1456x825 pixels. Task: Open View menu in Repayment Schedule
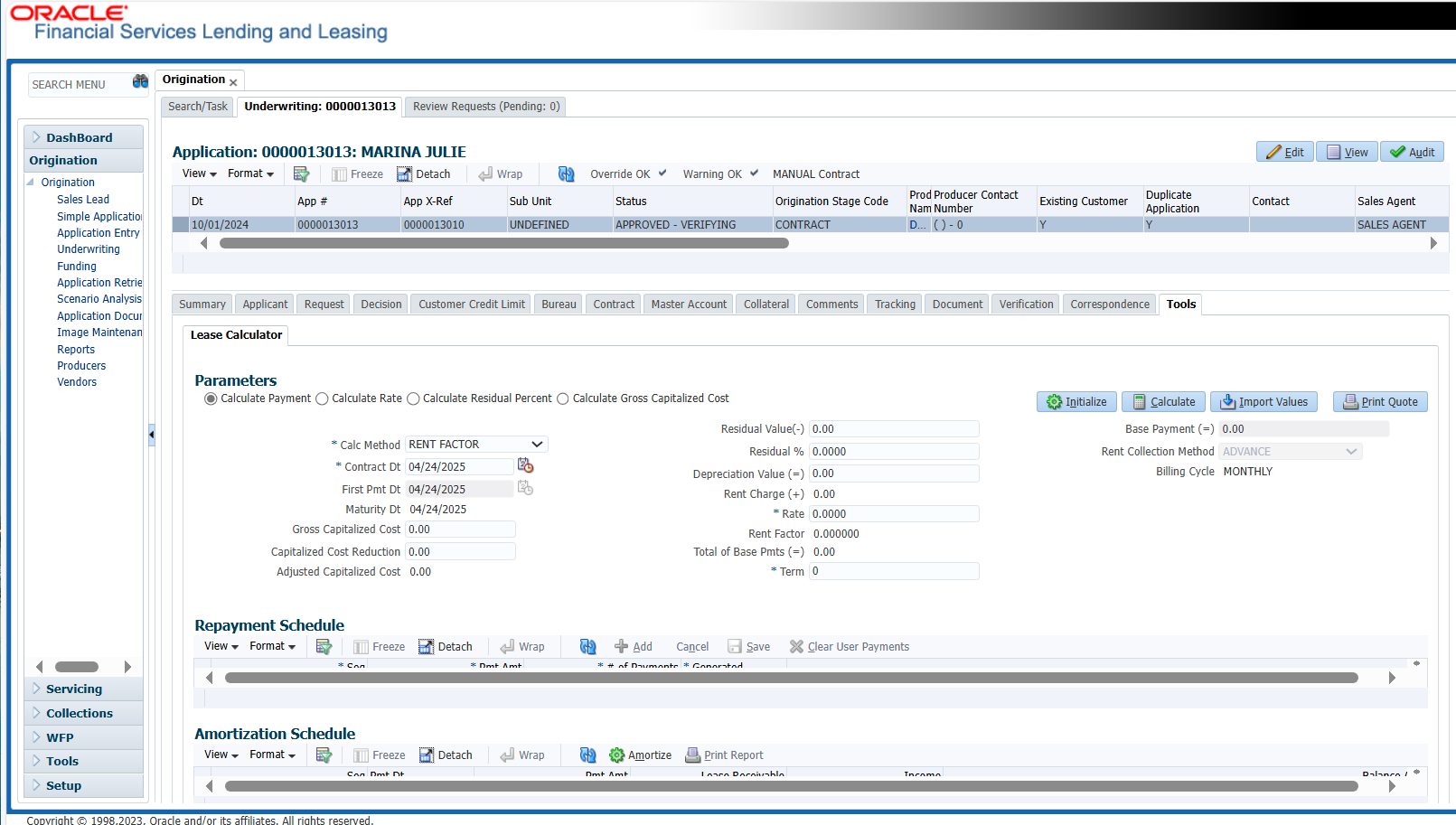click(221, 646)
